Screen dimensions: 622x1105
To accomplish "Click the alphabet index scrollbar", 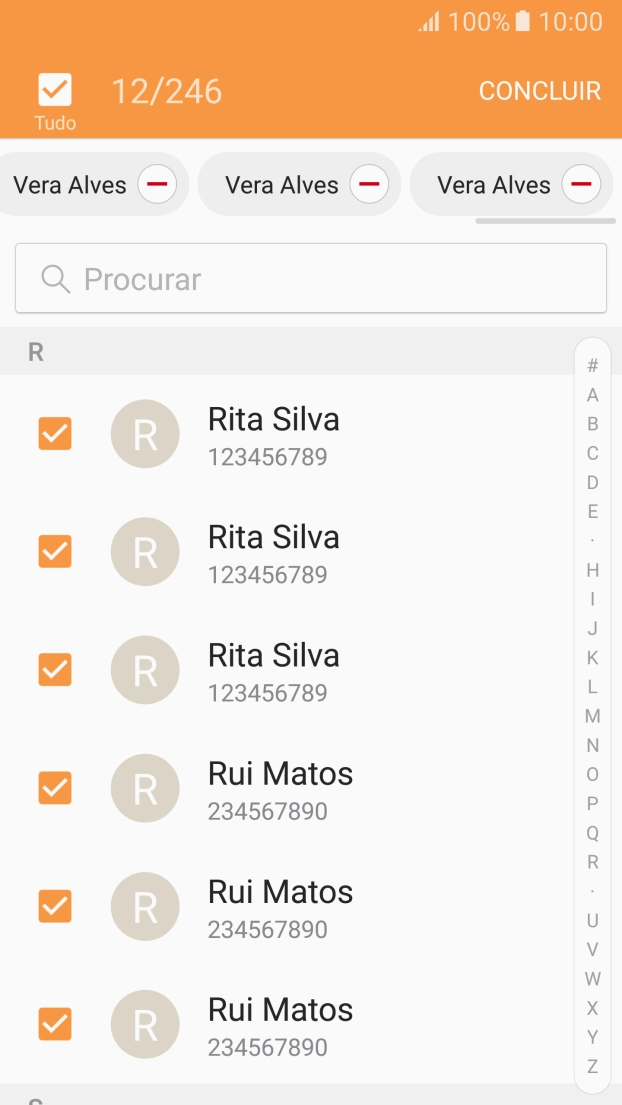I will (592, 716).
